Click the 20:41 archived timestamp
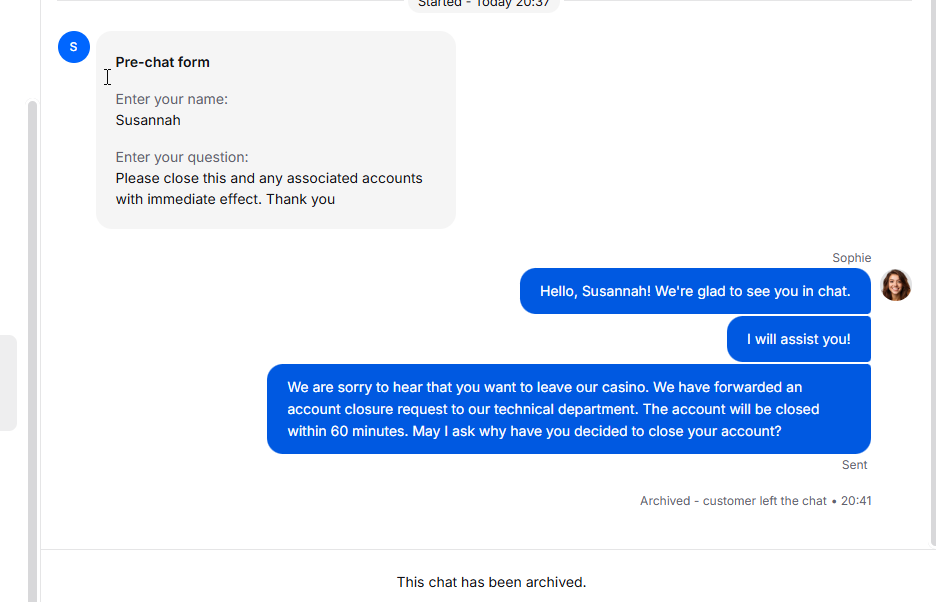The image size is (936, 602). point(856,501)
